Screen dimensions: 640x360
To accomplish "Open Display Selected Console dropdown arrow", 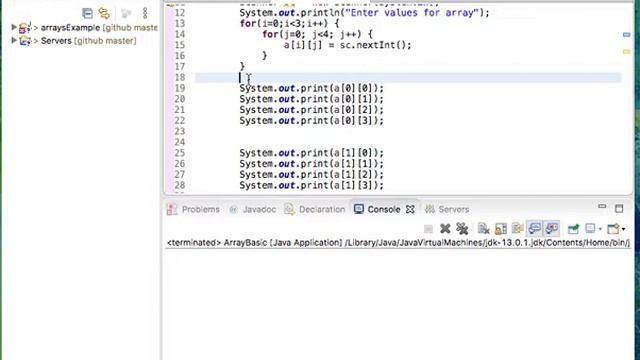I will pyautogui.click(x=600, y=229).
